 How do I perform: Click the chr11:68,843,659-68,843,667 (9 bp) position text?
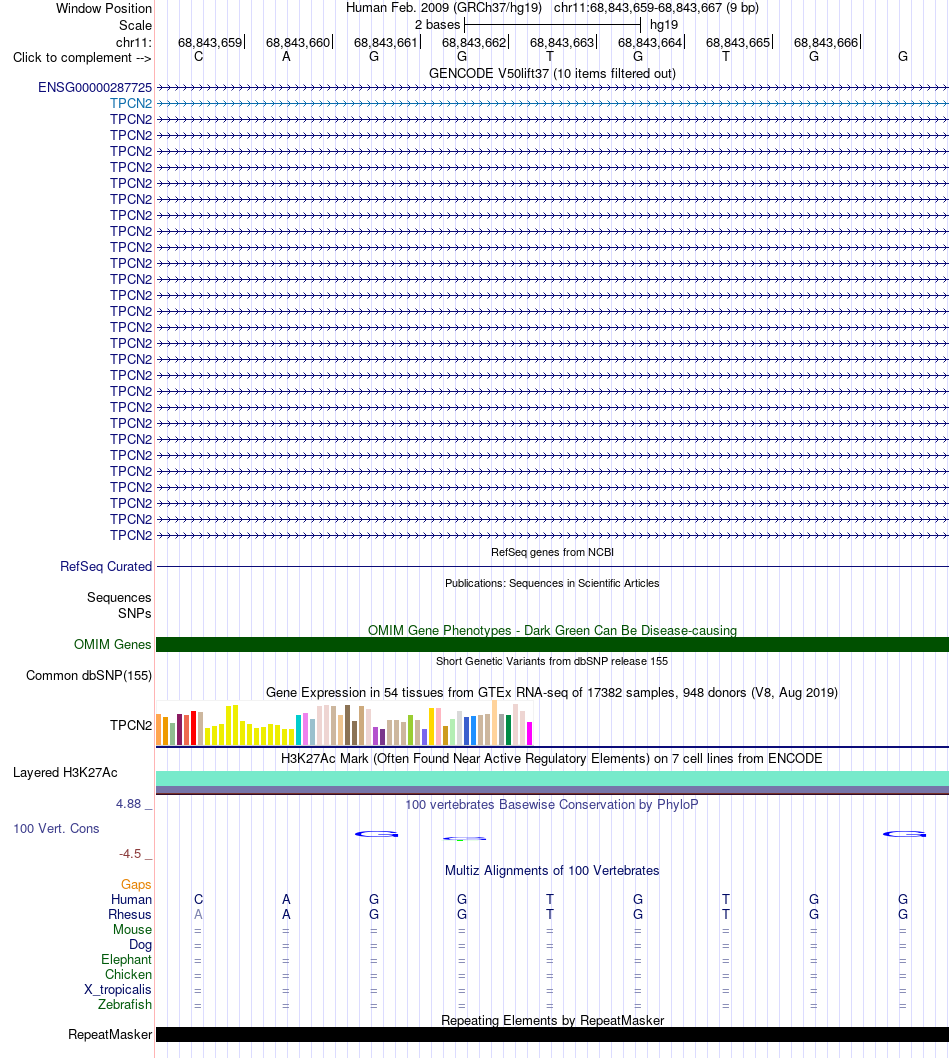(x=656, y=8)
